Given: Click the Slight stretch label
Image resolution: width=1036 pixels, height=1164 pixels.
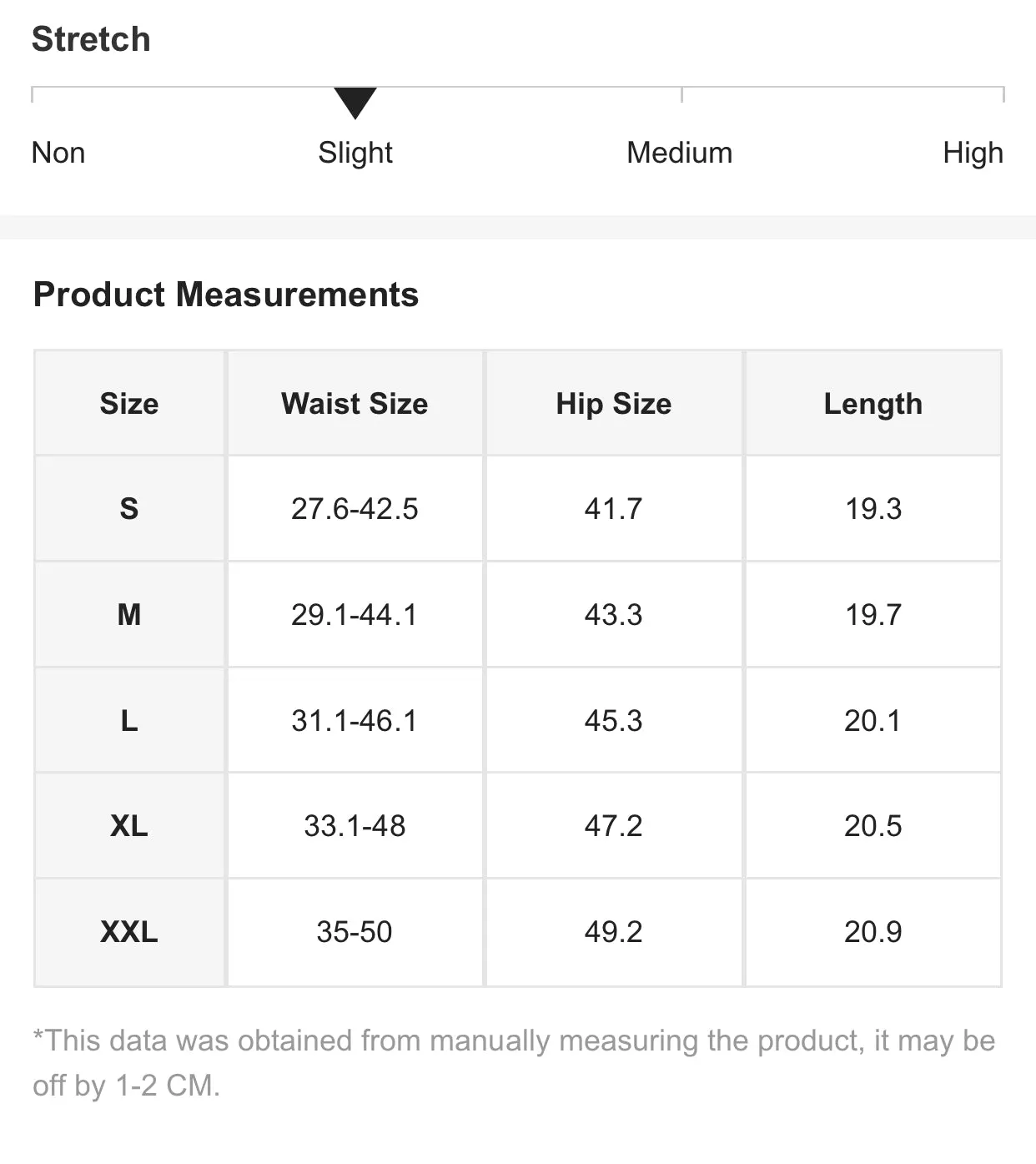Looking at the screenshot, I should tap(355, 153).
